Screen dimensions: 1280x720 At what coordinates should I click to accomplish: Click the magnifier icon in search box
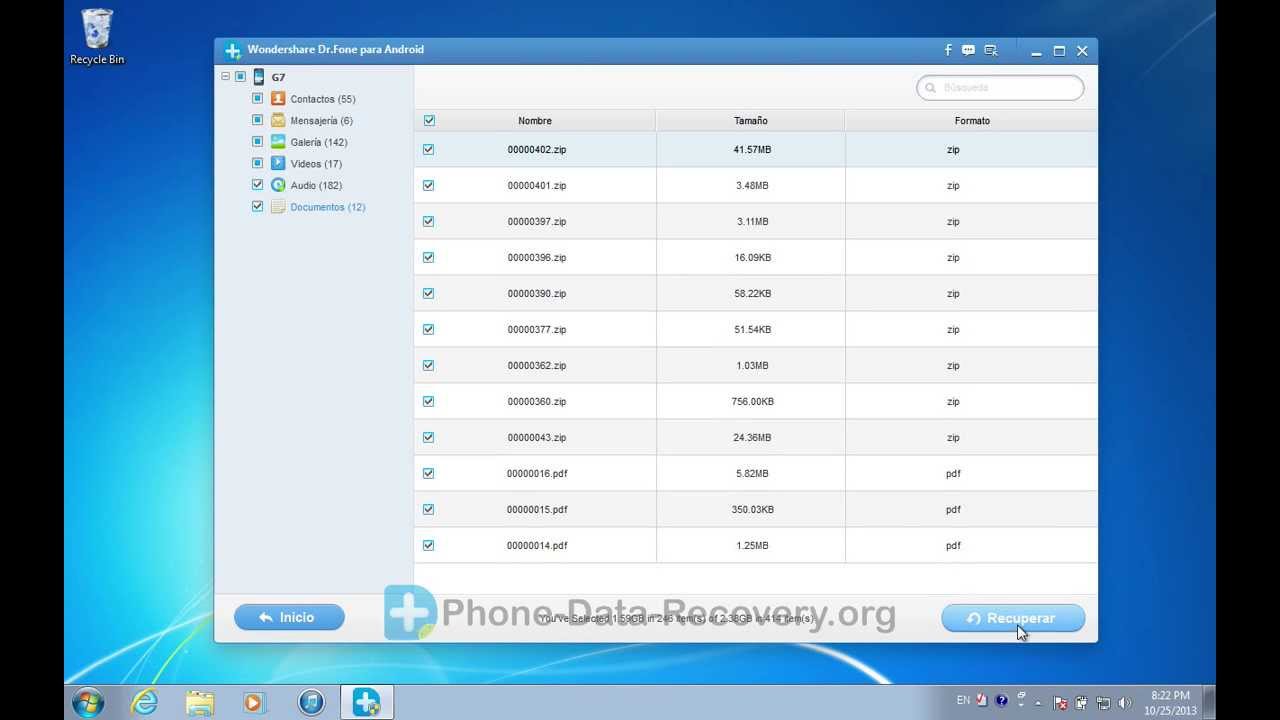click(931, 88)
